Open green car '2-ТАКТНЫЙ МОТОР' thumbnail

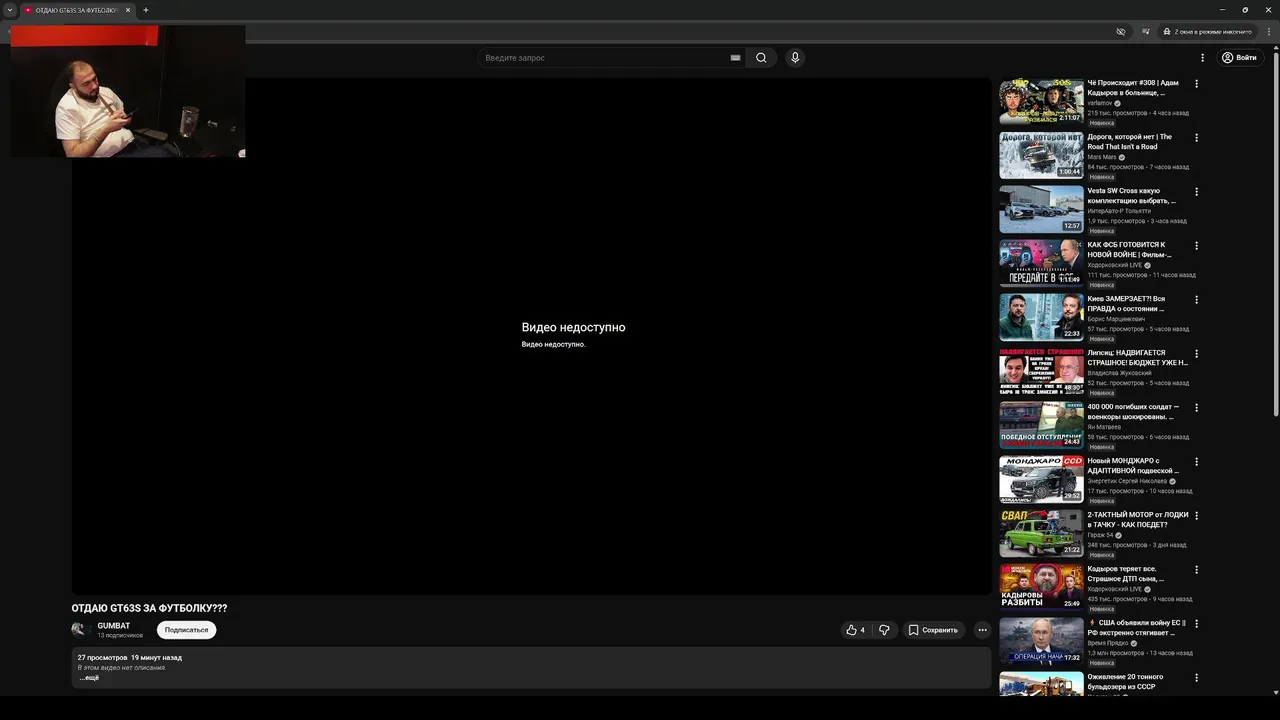click(x=1041, y=534)
